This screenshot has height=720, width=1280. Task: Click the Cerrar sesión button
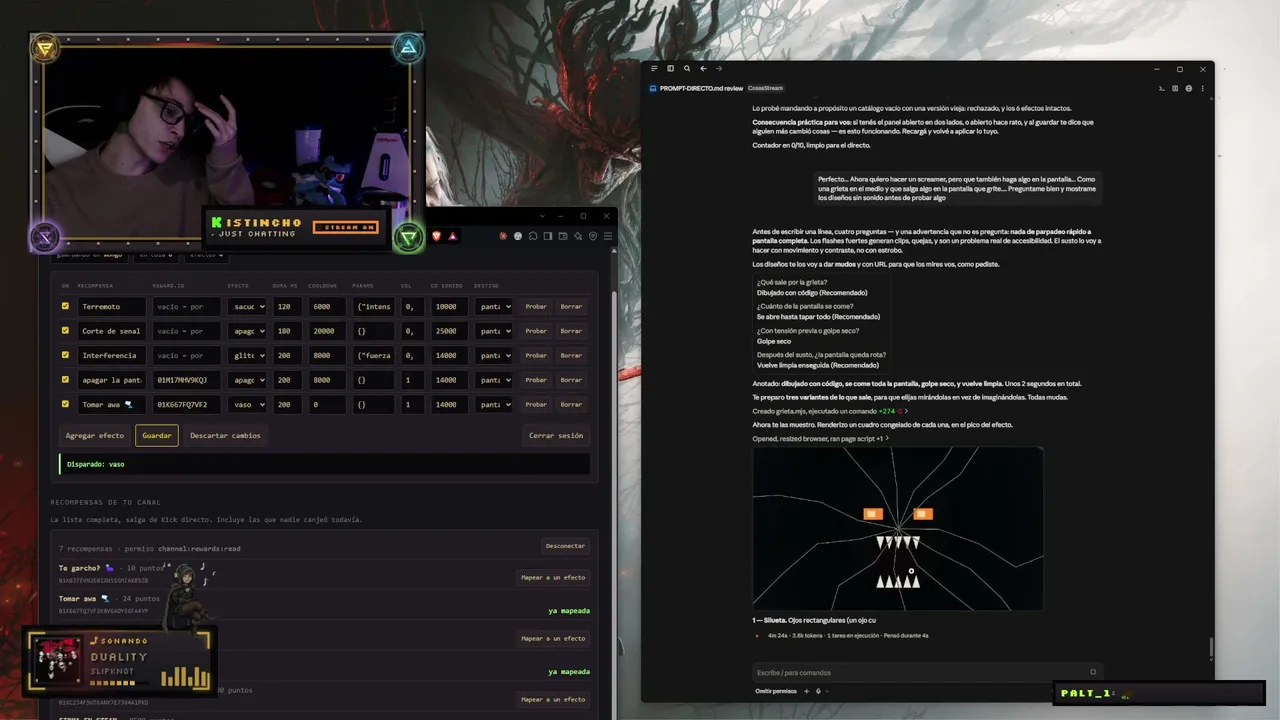556,435
